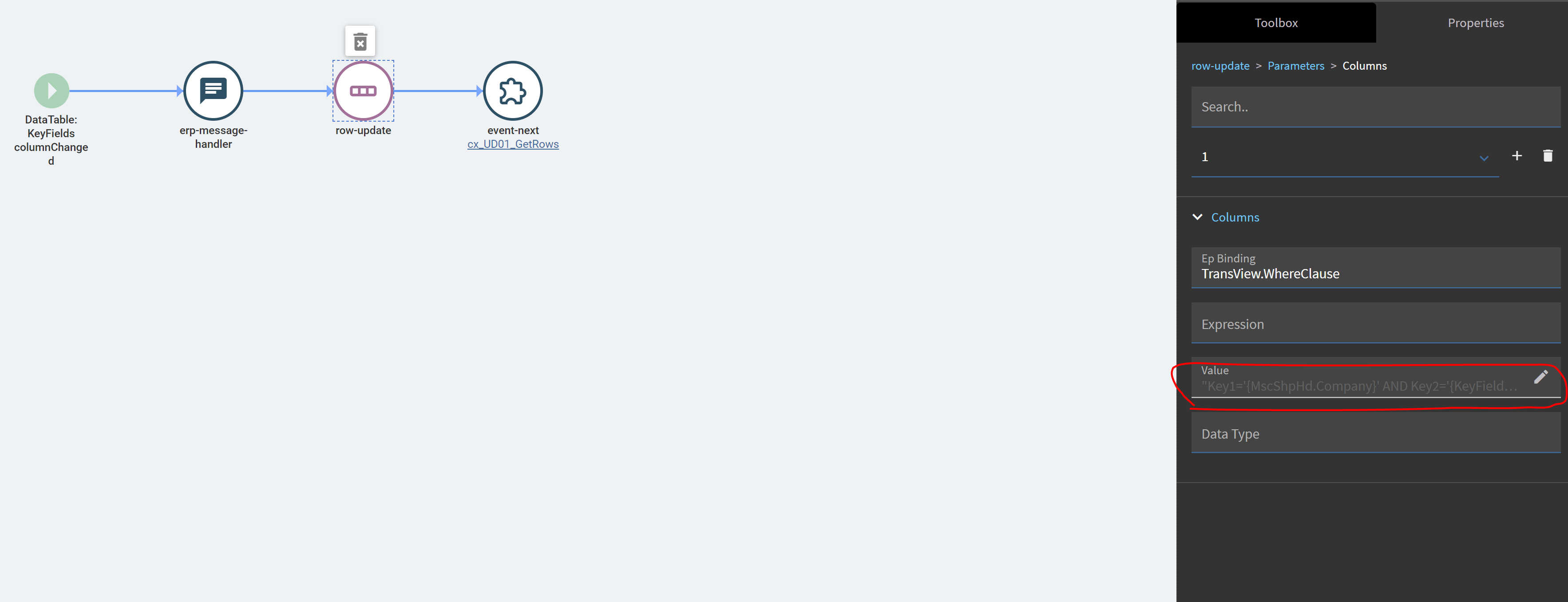The height and width of the screenshot is (602, 1568).
Task: Go to Parameters breadcrumb link
Action: click(1295, 66)
